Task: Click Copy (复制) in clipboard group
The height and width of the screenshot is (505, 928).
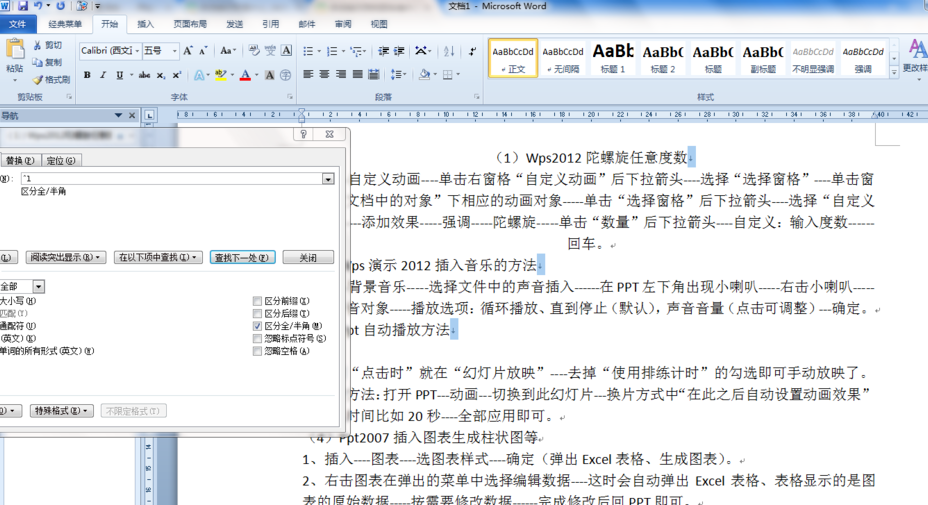Action: 47,62
